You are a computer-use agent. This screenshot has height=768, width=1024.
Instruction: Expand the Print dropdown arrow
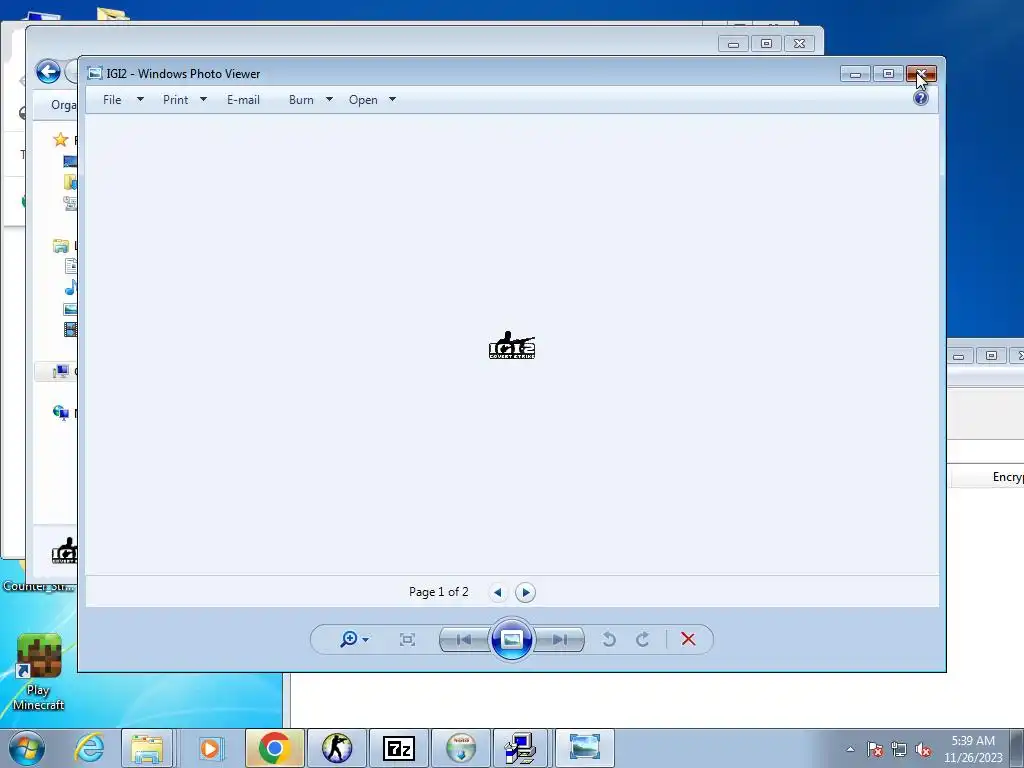203,99
